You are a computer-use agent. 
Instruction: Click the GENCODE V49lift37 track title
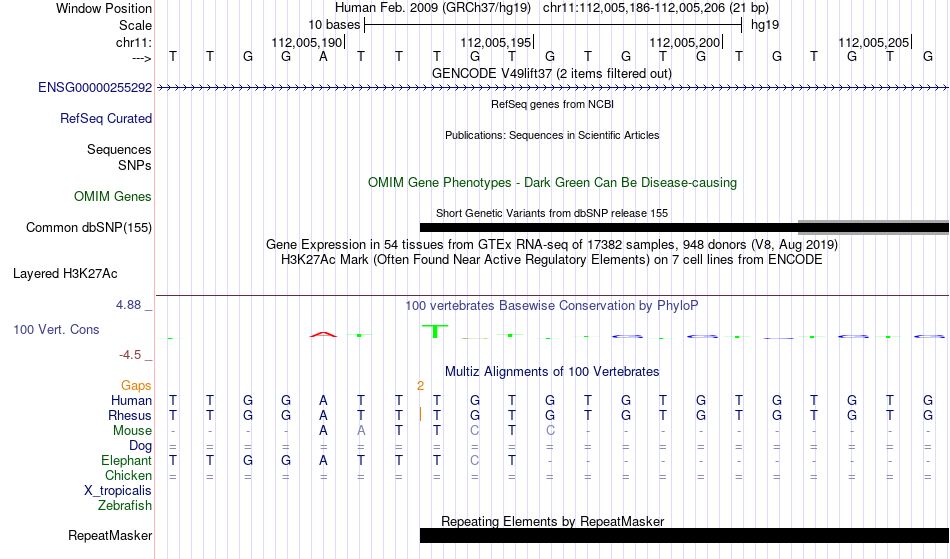551,73
